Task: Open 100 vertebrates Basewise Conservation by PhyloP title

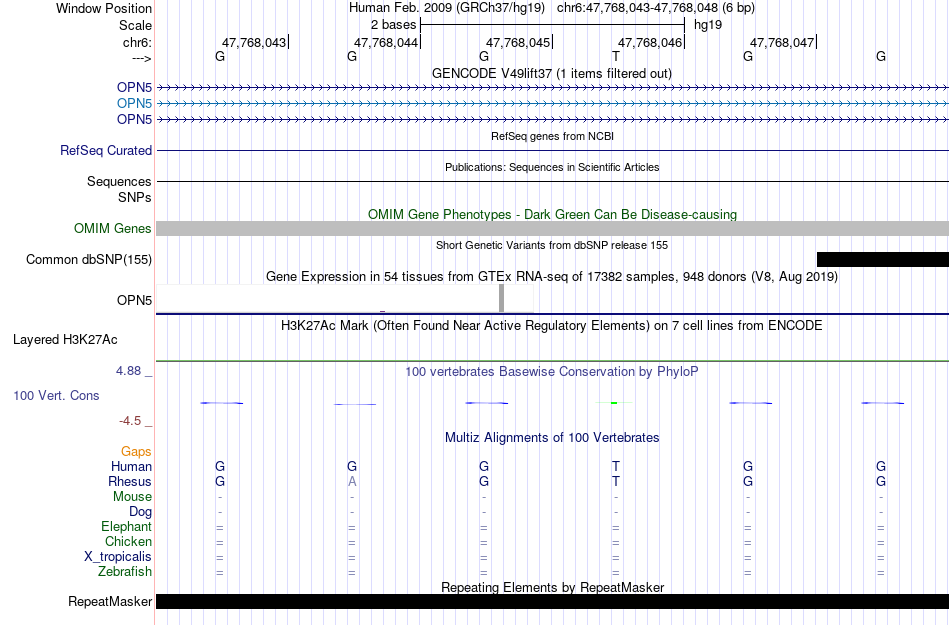Action: tap(552, 372)
